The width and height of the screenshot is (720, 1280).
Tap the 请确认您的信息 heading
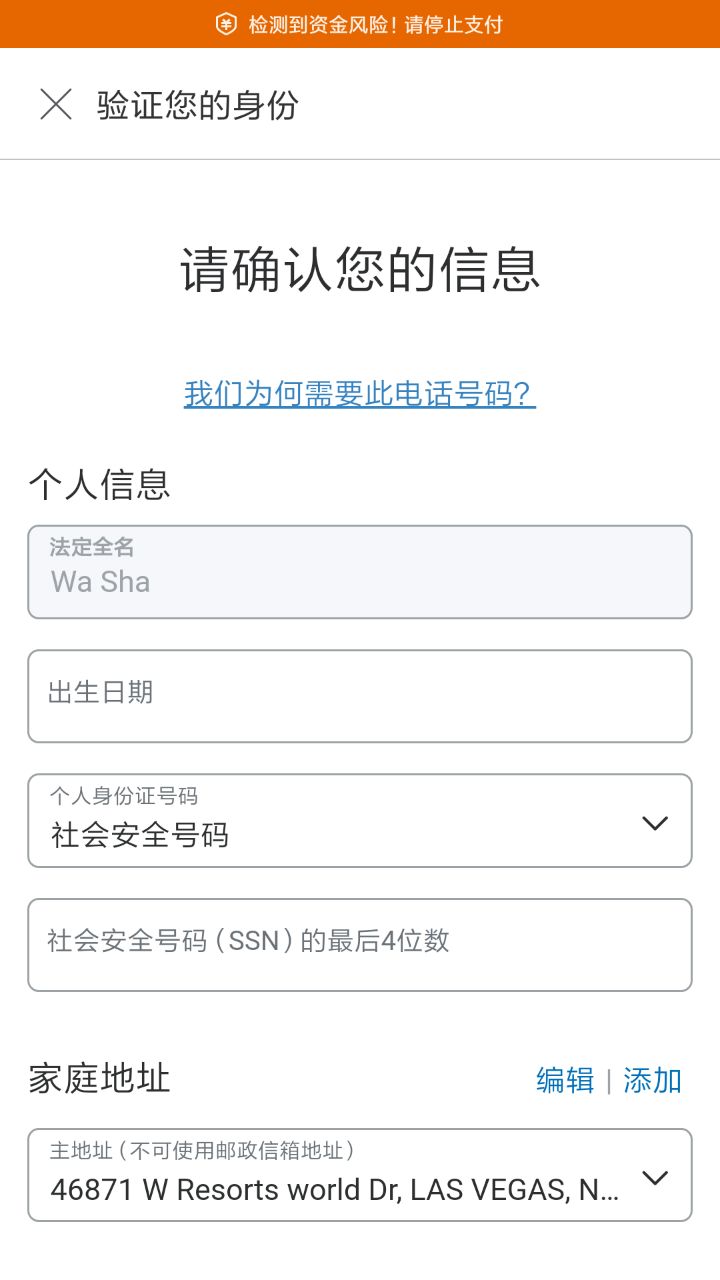(x=360, y=269)
